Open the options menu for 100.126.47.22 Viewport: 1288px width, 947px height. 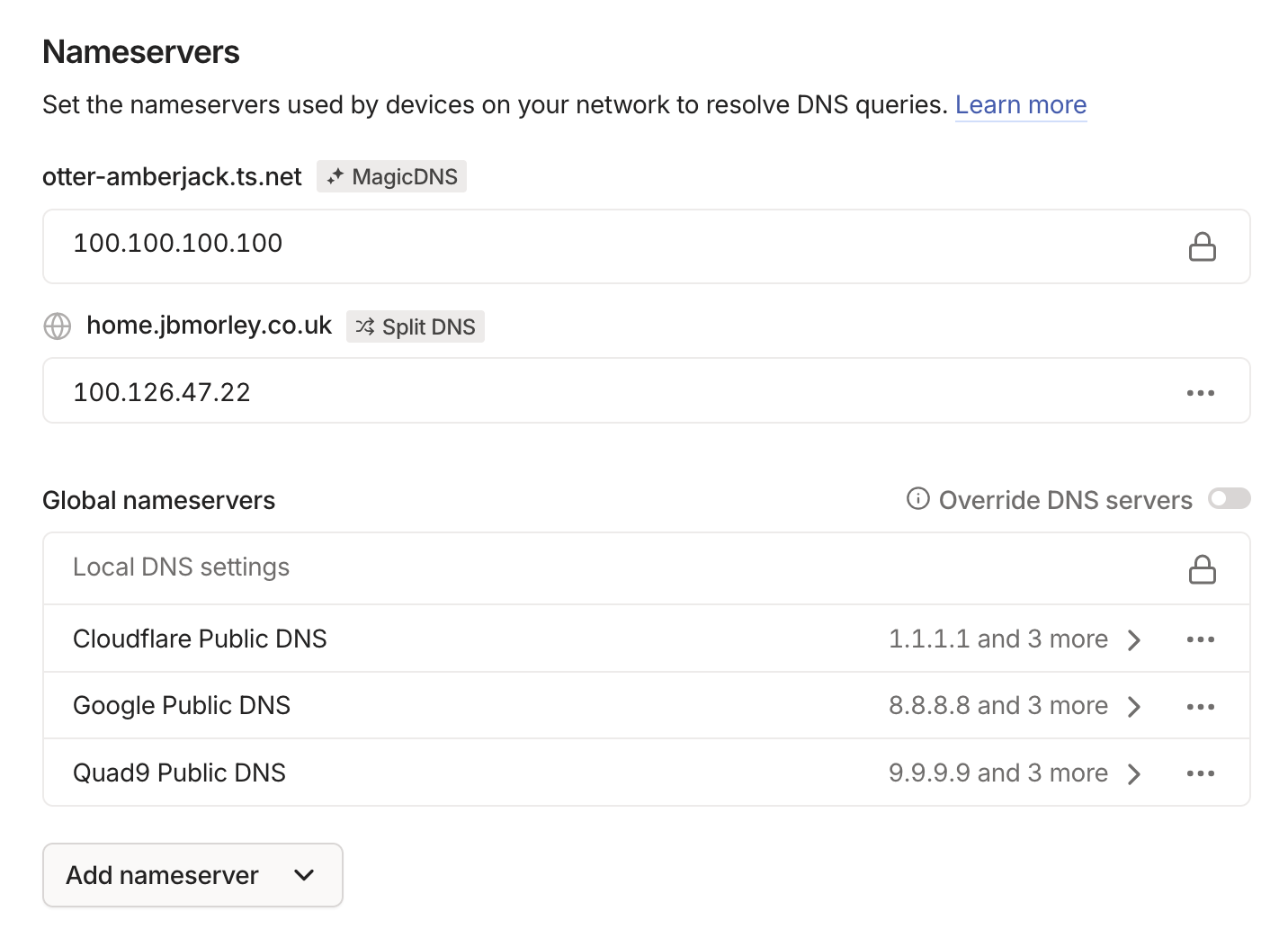coord(1200,392)
